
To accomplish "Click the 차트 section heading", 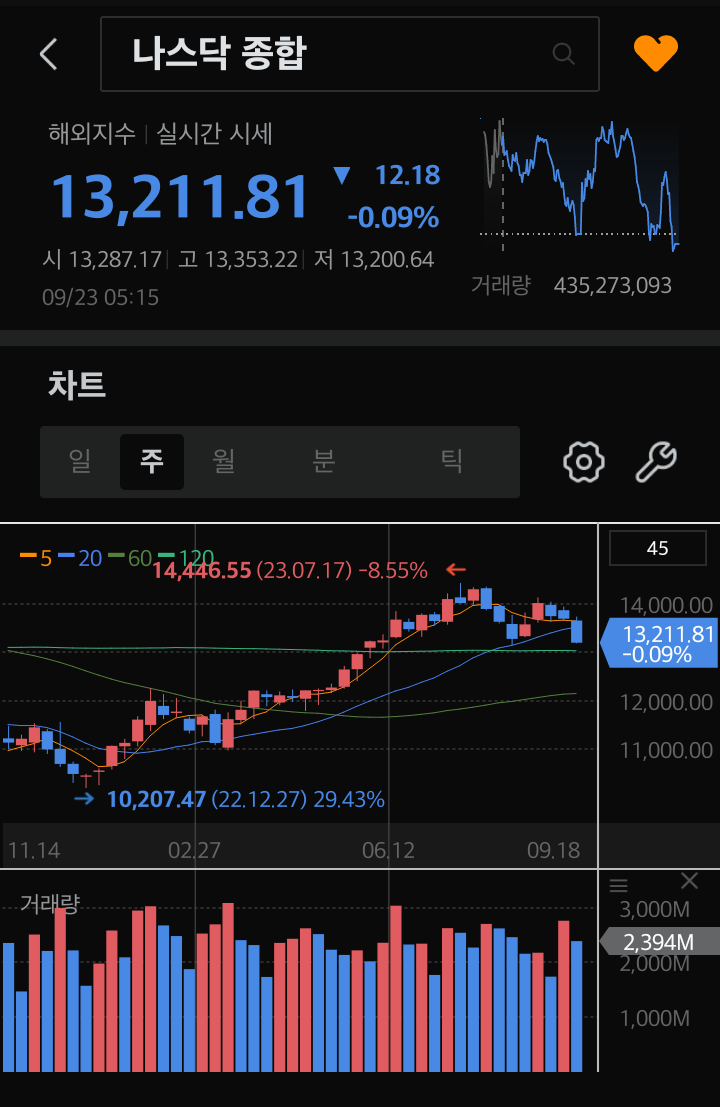I will click(77, 385).
